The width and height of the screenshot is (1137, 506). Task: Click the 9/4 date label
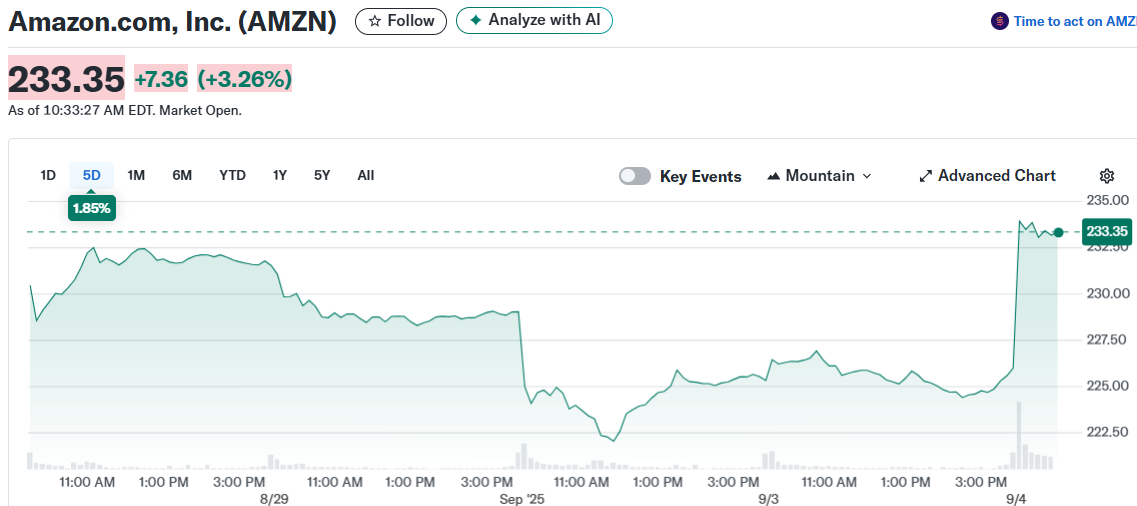[1018, 499]
